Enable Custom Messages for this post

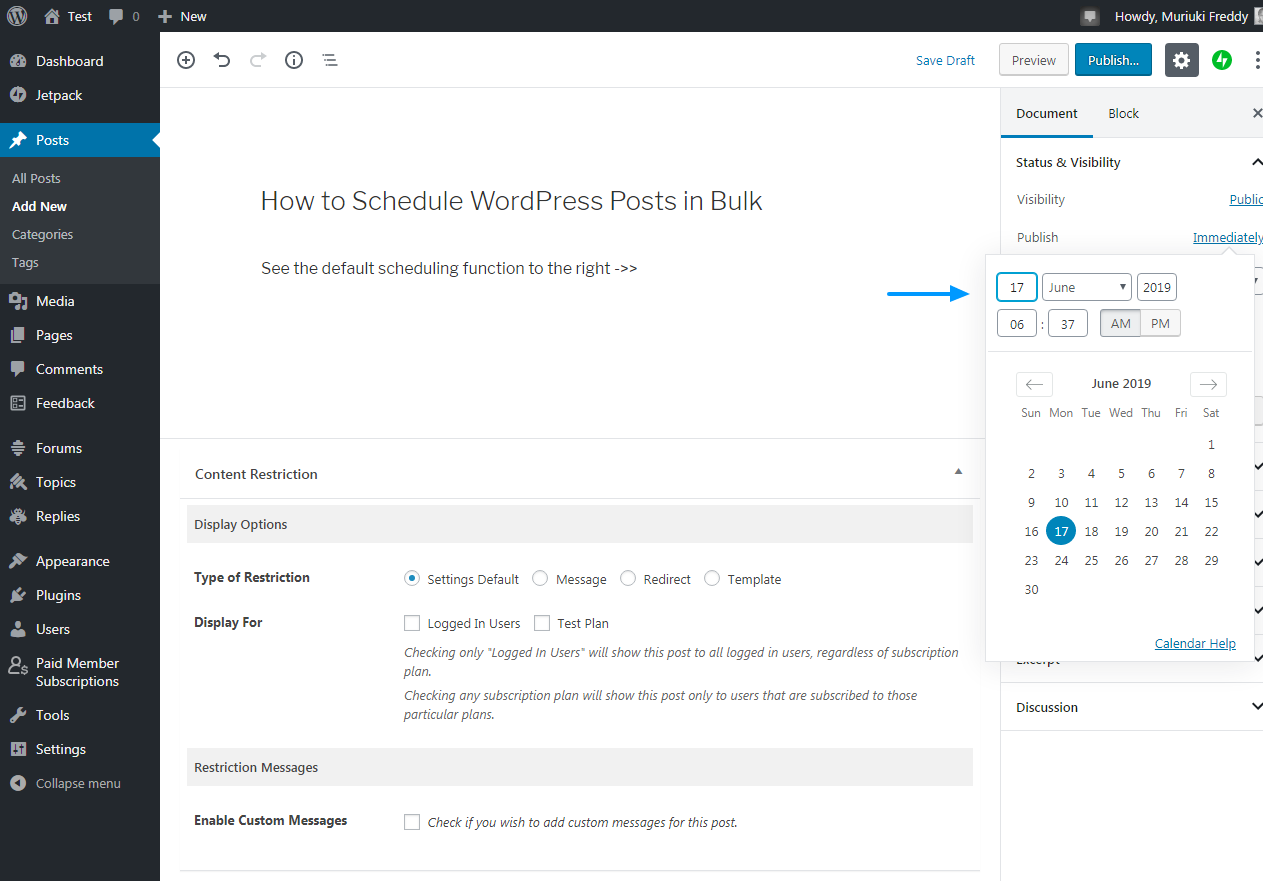pos(412,821)
